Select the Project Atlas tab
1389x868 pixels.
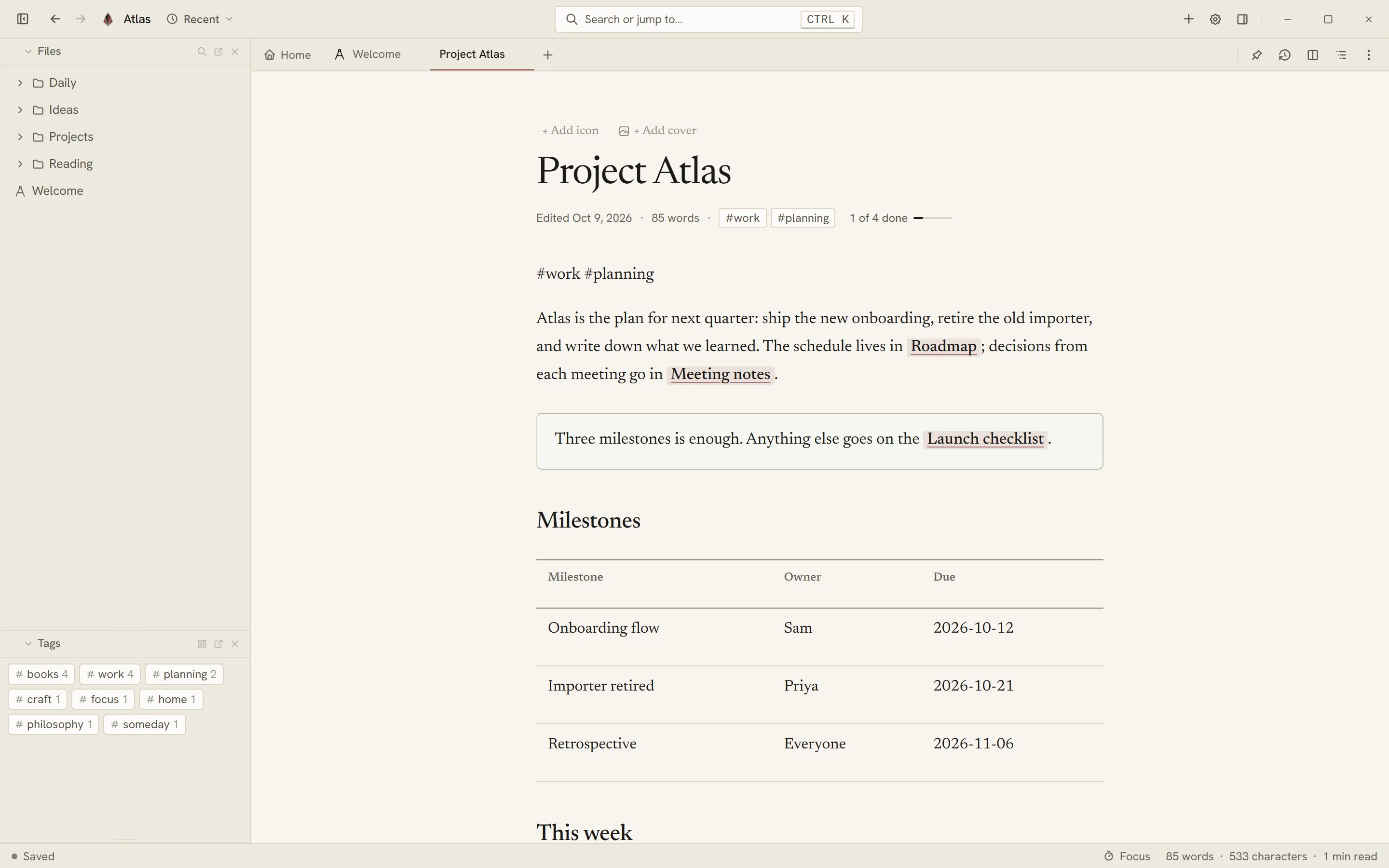click(481, 54)
